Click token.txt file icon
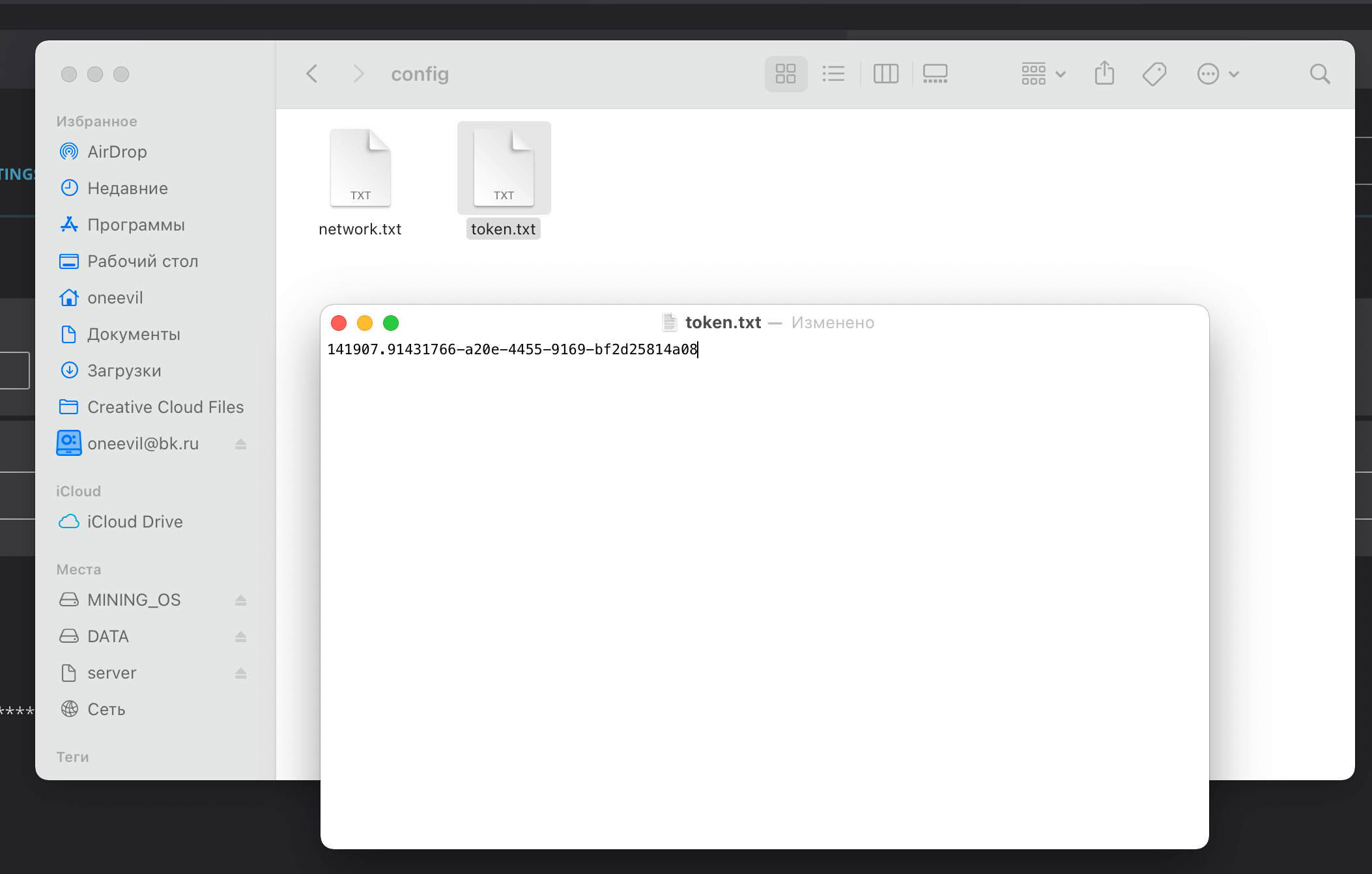The height and width of the screenshot is (874, 1372). [504, 168]
